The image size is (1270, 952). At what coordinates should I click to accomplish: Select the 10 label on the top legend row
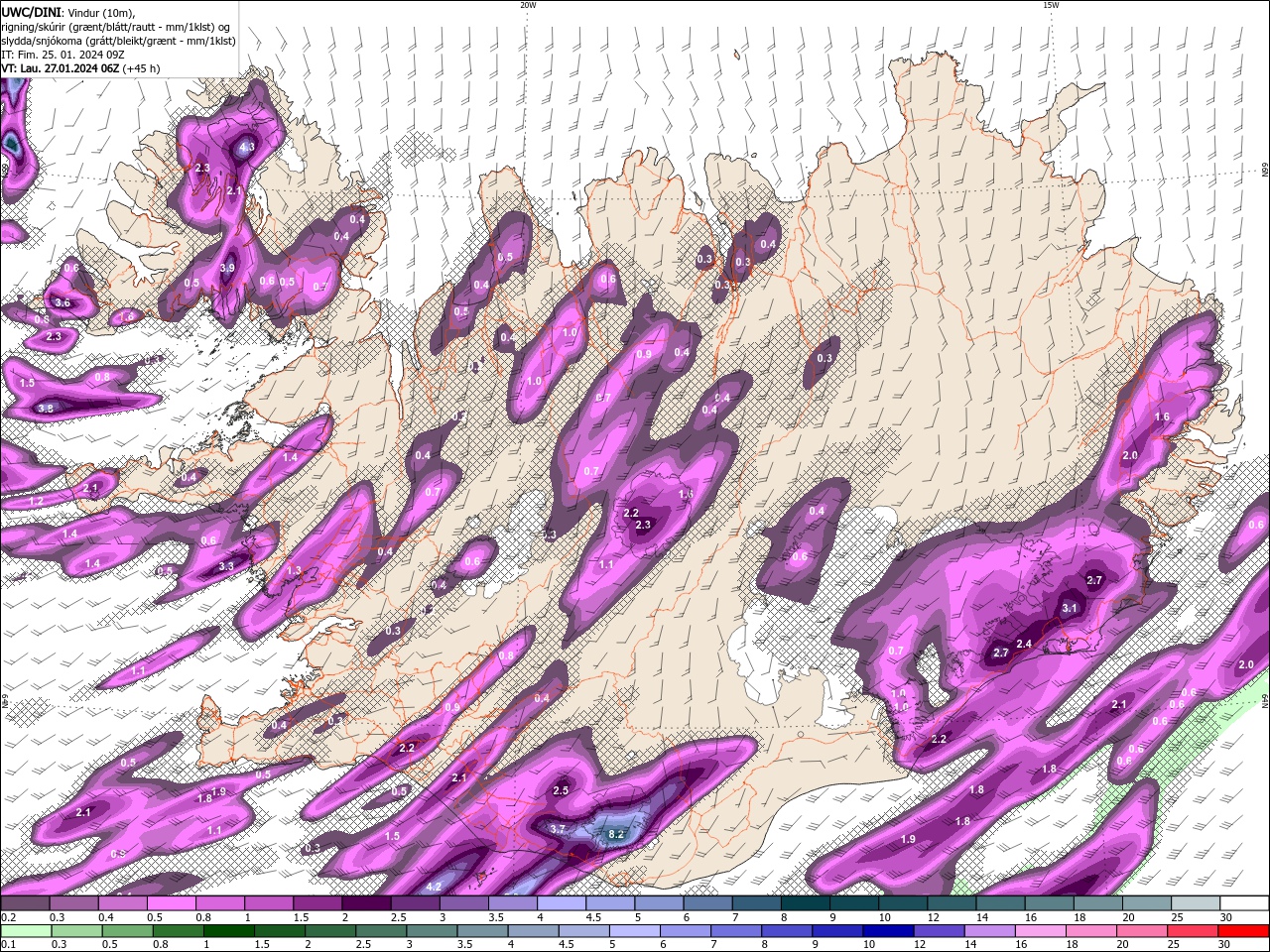884,917
